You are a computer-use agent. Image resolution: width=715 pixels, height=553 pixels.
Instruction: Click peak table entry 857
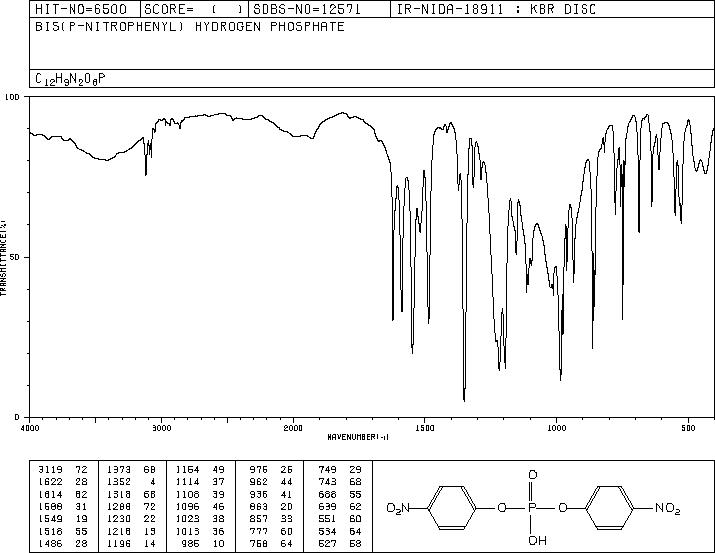[259, 519]
